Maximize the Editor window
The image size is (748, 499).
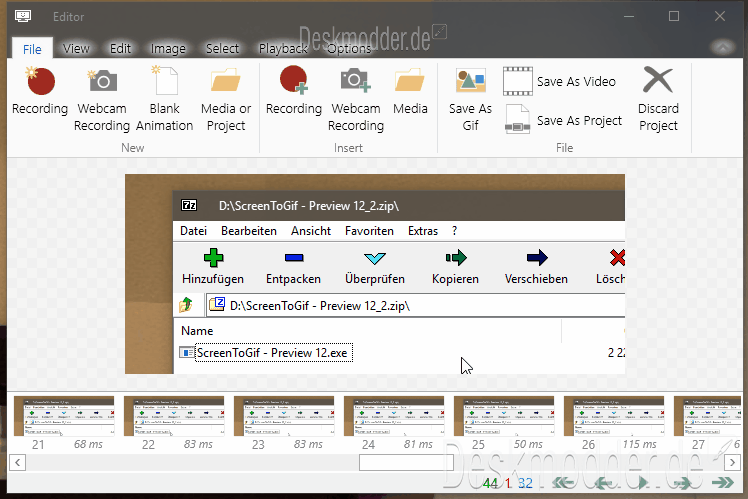pyautogui.click(x=674, y=16)
